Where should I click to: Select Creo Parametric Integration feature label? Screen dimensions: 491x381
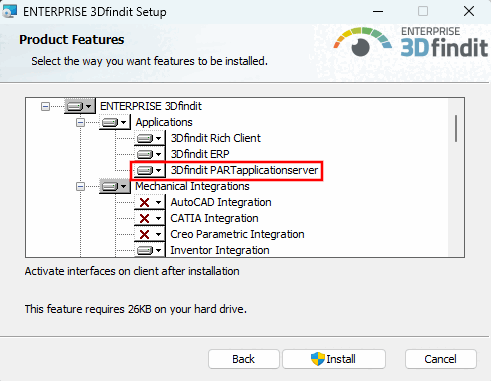click(237, 234)
